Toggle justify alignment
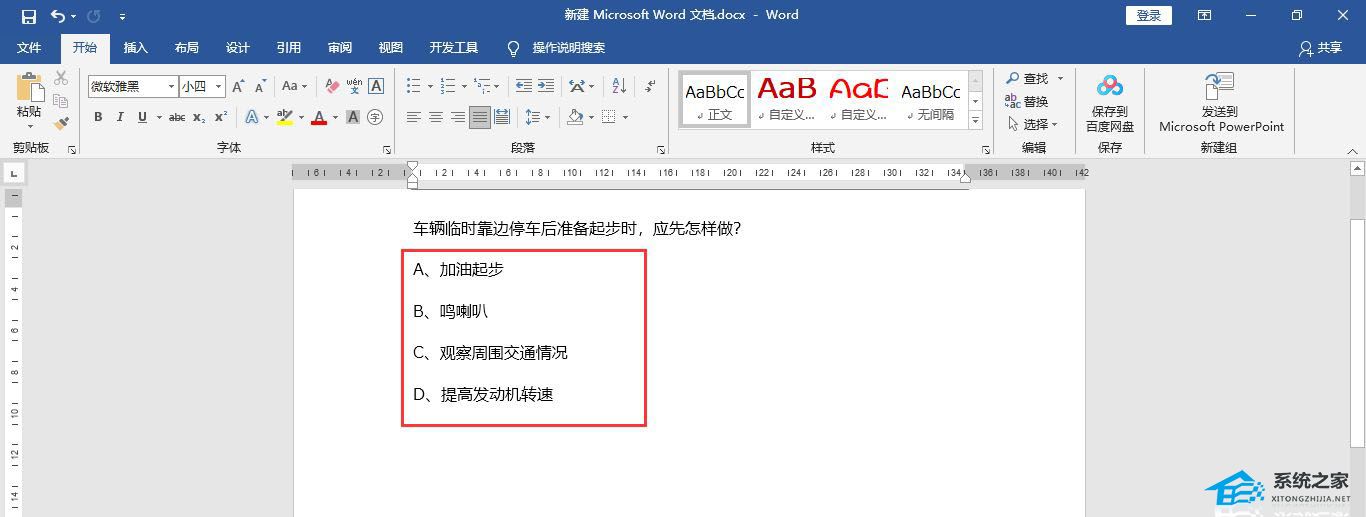 pyautogui.click(x=480, y=117)
